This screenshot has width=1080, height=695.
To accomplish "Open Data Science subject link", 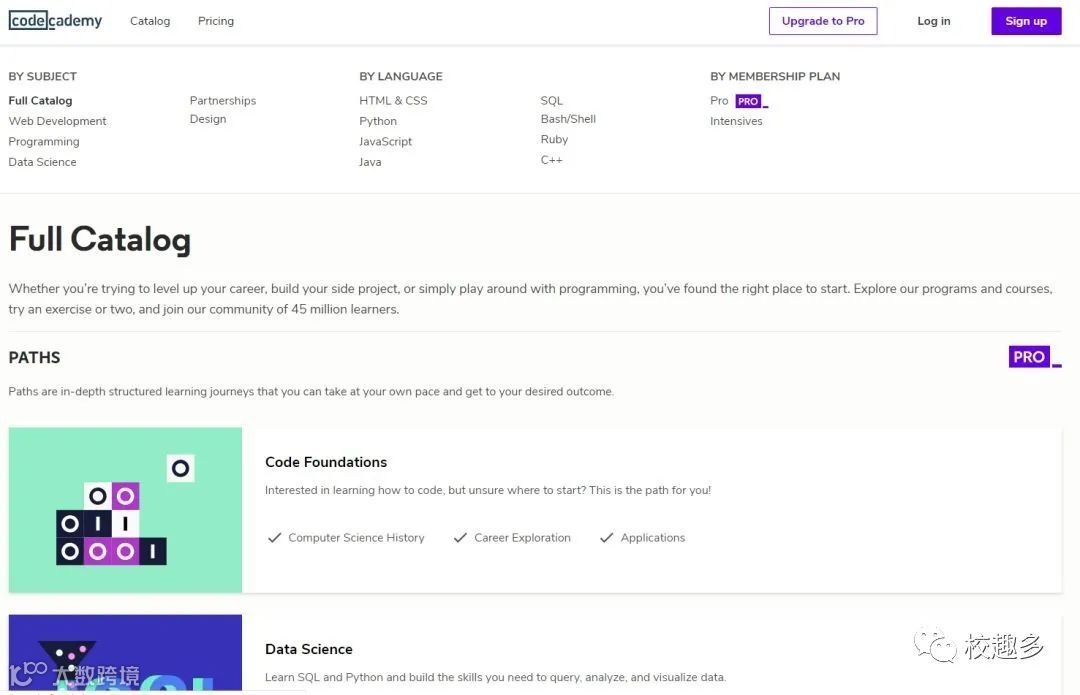I will 42,163.
